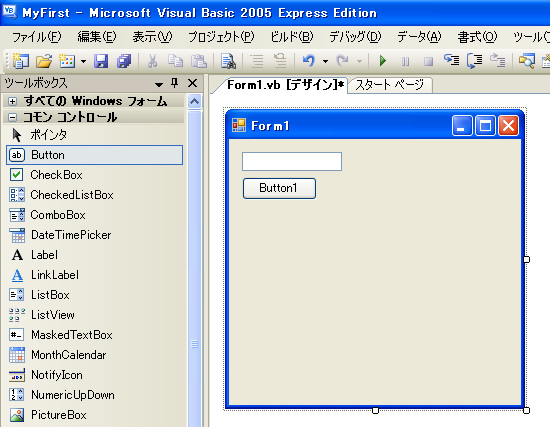Select the MonthCalendar control
The height and width of the screenshot is (429, 551).
tap(94, 355)
